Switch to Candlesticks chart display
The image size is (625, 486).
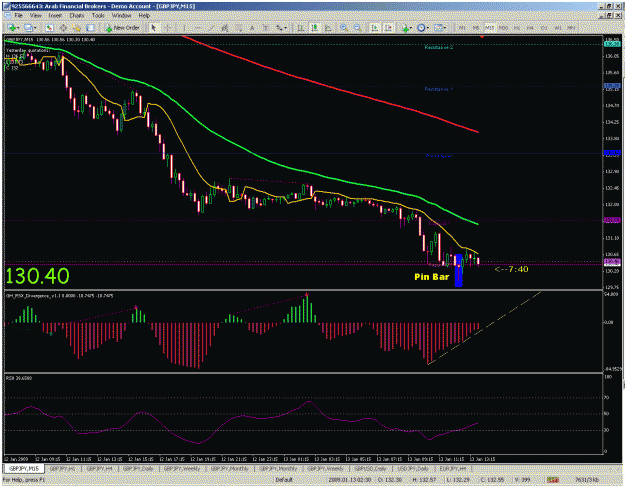coord(315,28)
